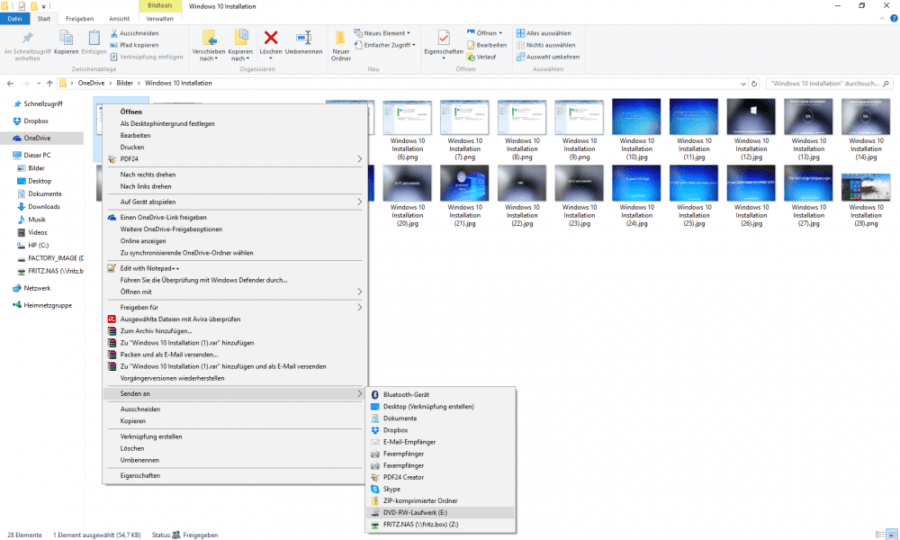
Task: Click the Kopieren nach ribbon icon
Action: (x=240, y=38)
